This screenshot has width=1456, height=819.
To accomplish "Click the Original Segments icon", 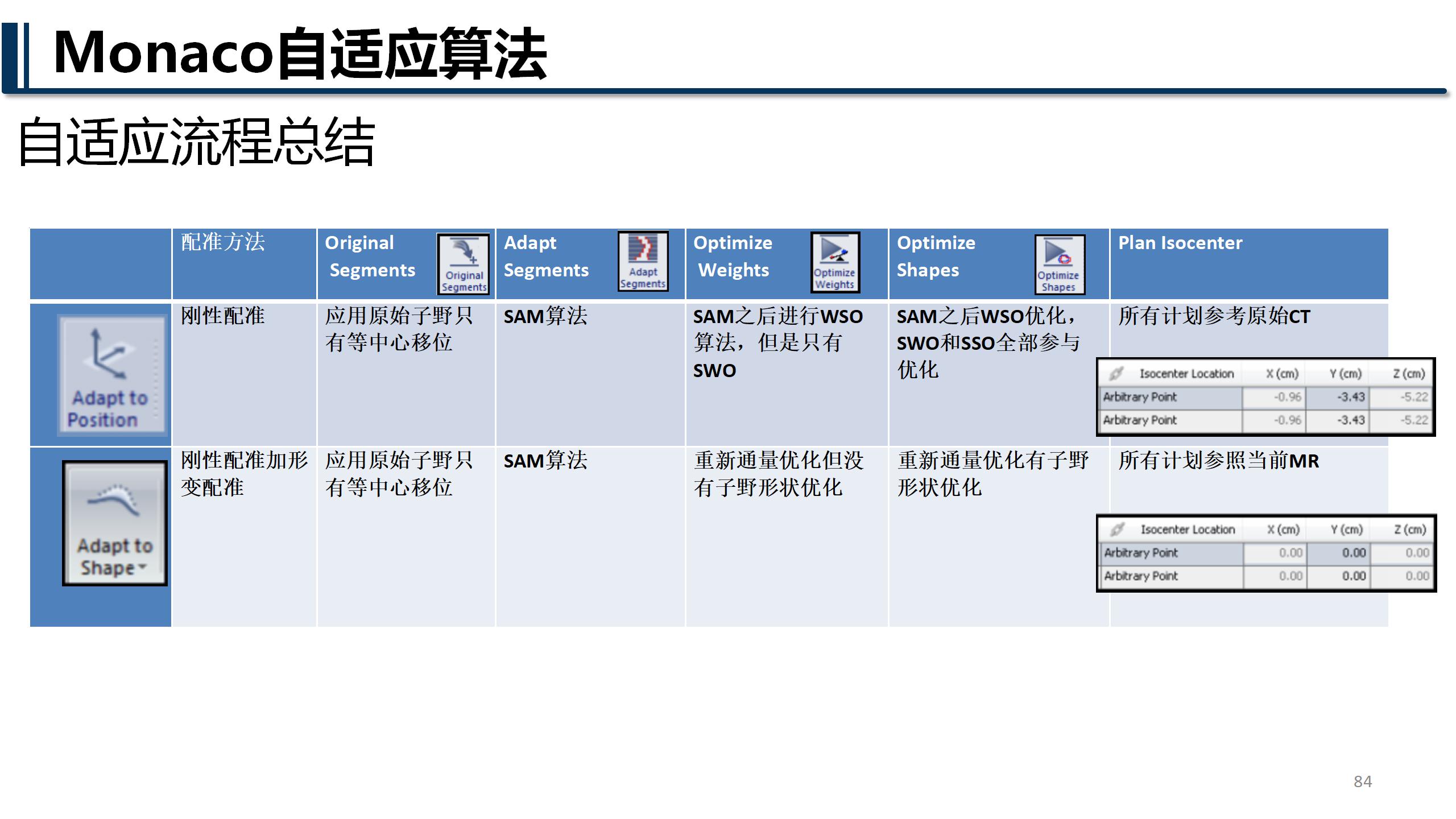I will point(464,264).
